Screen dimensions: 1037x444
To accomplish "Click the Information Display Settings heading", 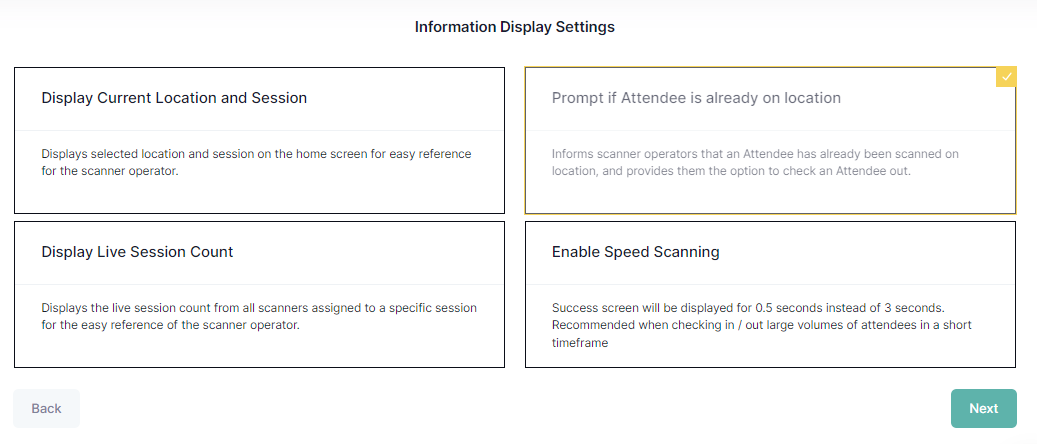I will pyautogui.click(x=514, y=27).
